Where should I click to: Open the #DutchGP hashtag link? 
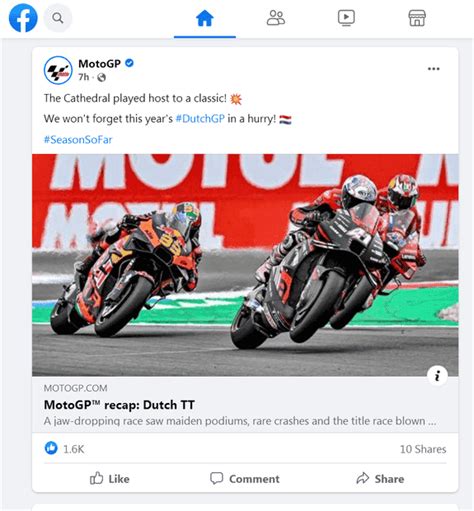(200, 119)
